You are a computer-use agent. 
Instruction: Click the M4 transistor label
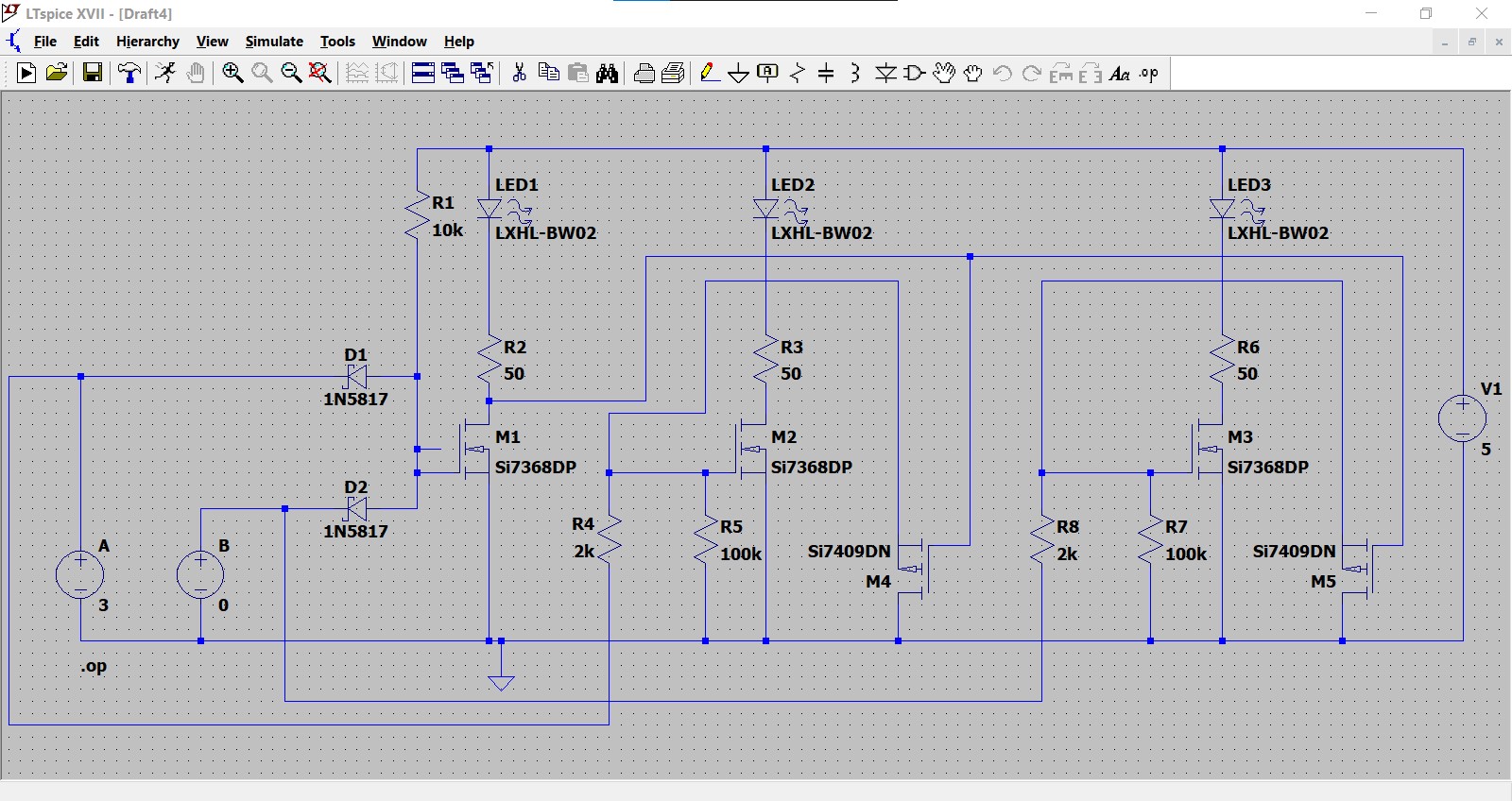tap(879, 582)
